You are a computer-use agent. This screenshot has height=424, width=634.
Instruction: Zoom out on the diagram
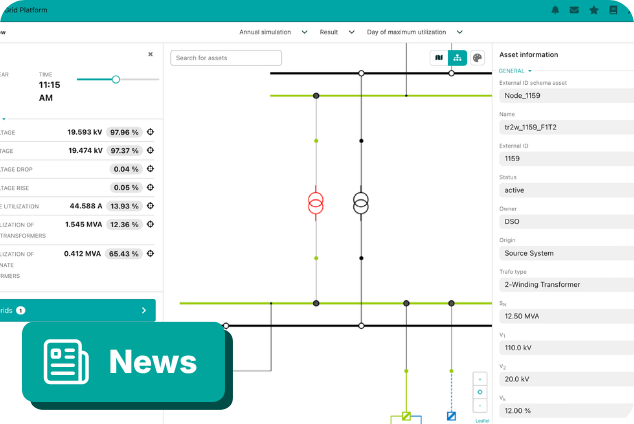pyautogui.click(x=480, y=405)
